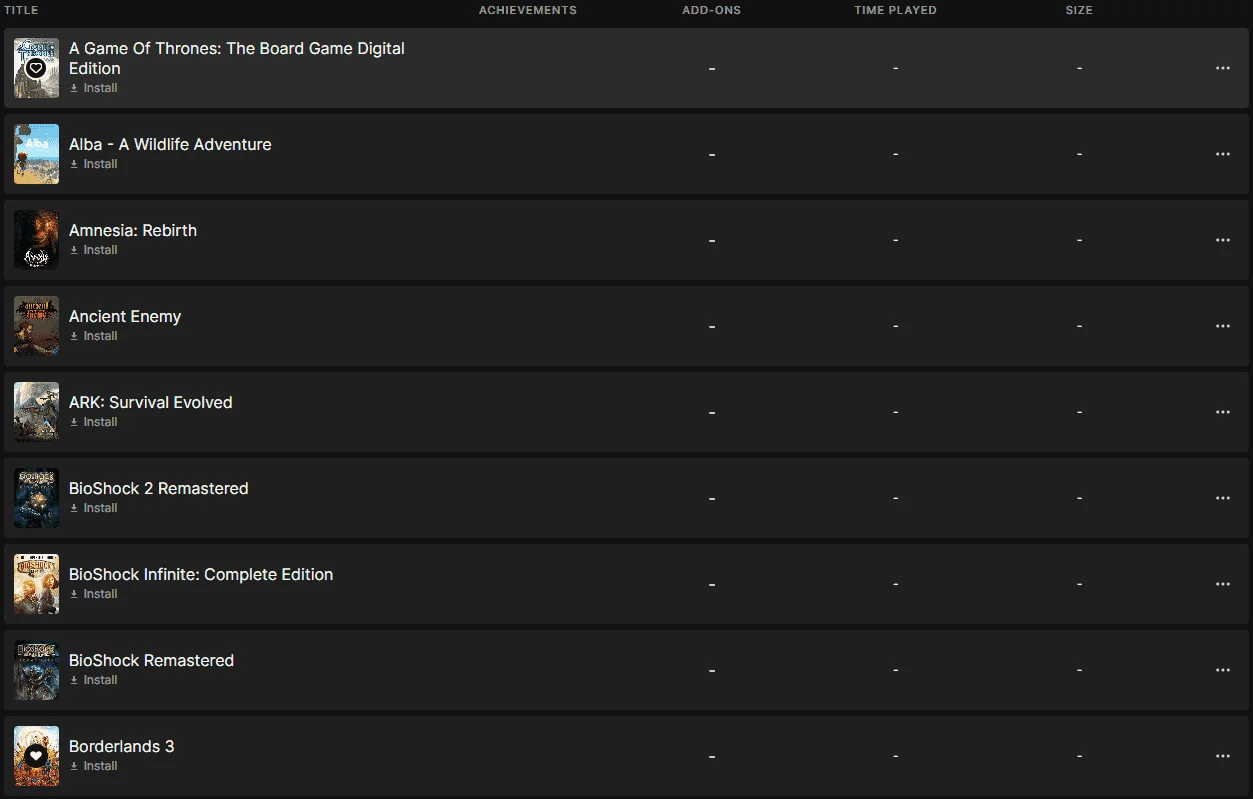Install ARK: Survival Evolved
Viewport: 1253px width, 799px height.
coord(94,422)
